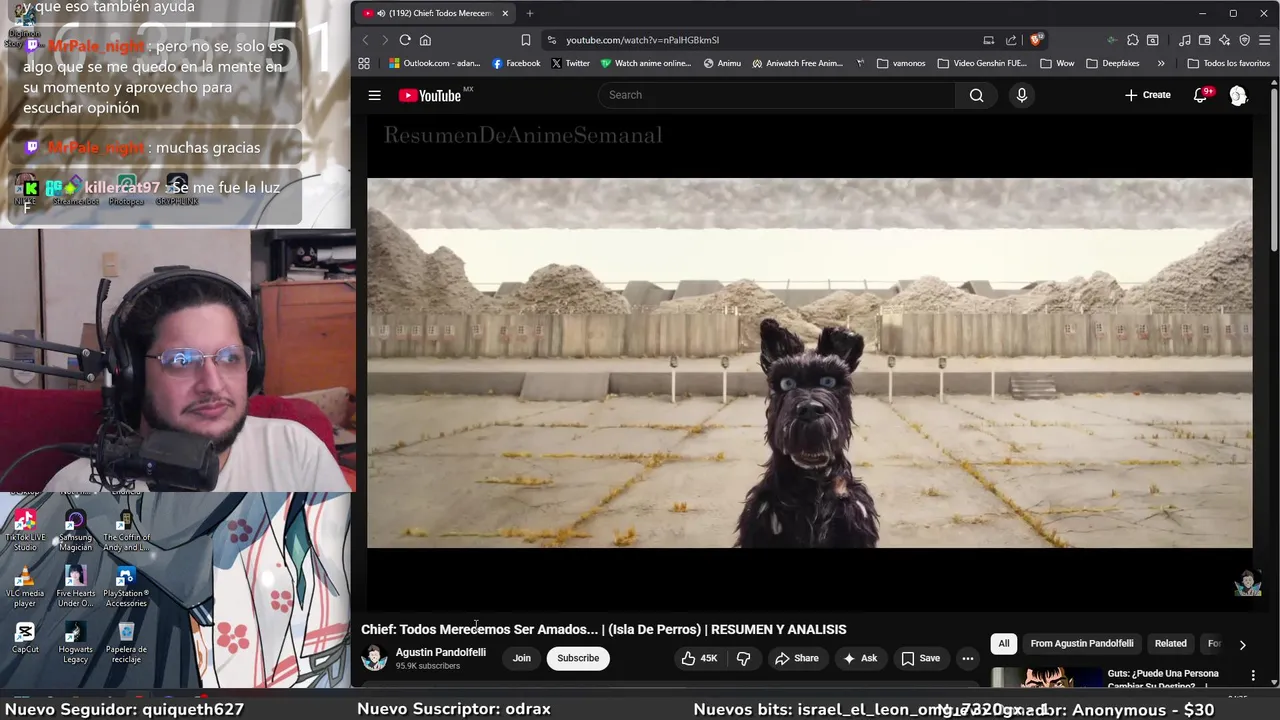Viewport: 1280px width, 720px height.
Task: Open YouTube notifications bell
Action: pyautogui.click(x=1201, y=95)
